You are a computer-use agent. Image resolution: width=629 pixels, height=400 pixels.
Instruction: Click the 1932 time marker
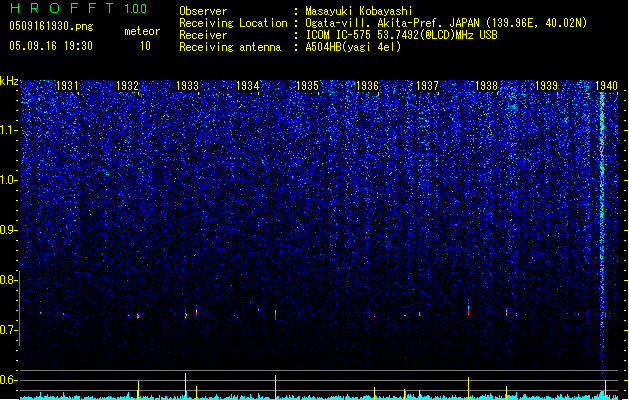pyautogui.click(x=127, y=85)
